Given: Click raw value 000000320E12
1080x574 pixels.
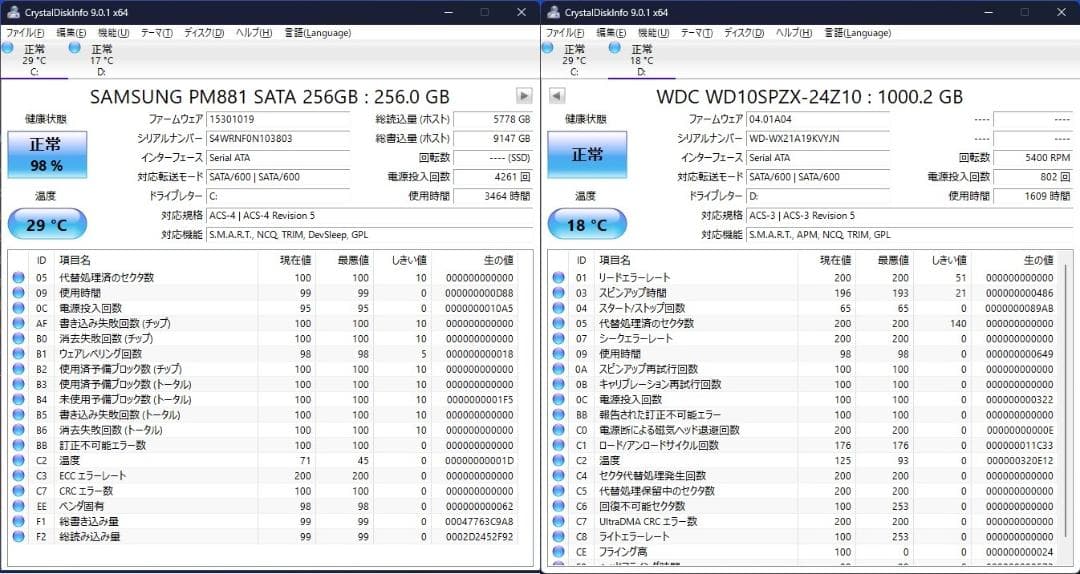Looking at the screenshot, I should (1019, 460).
